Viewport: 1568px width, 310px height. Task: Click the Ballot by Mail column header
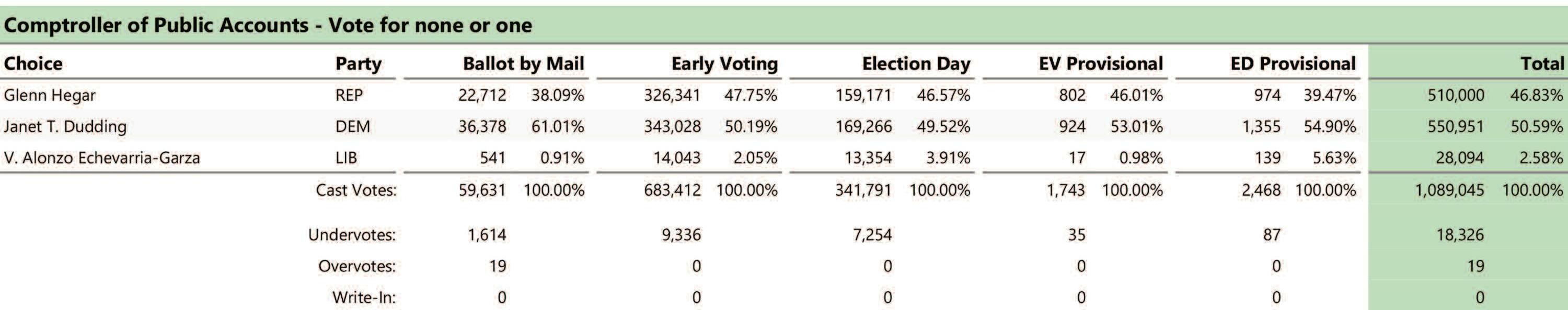pos(524,64)
